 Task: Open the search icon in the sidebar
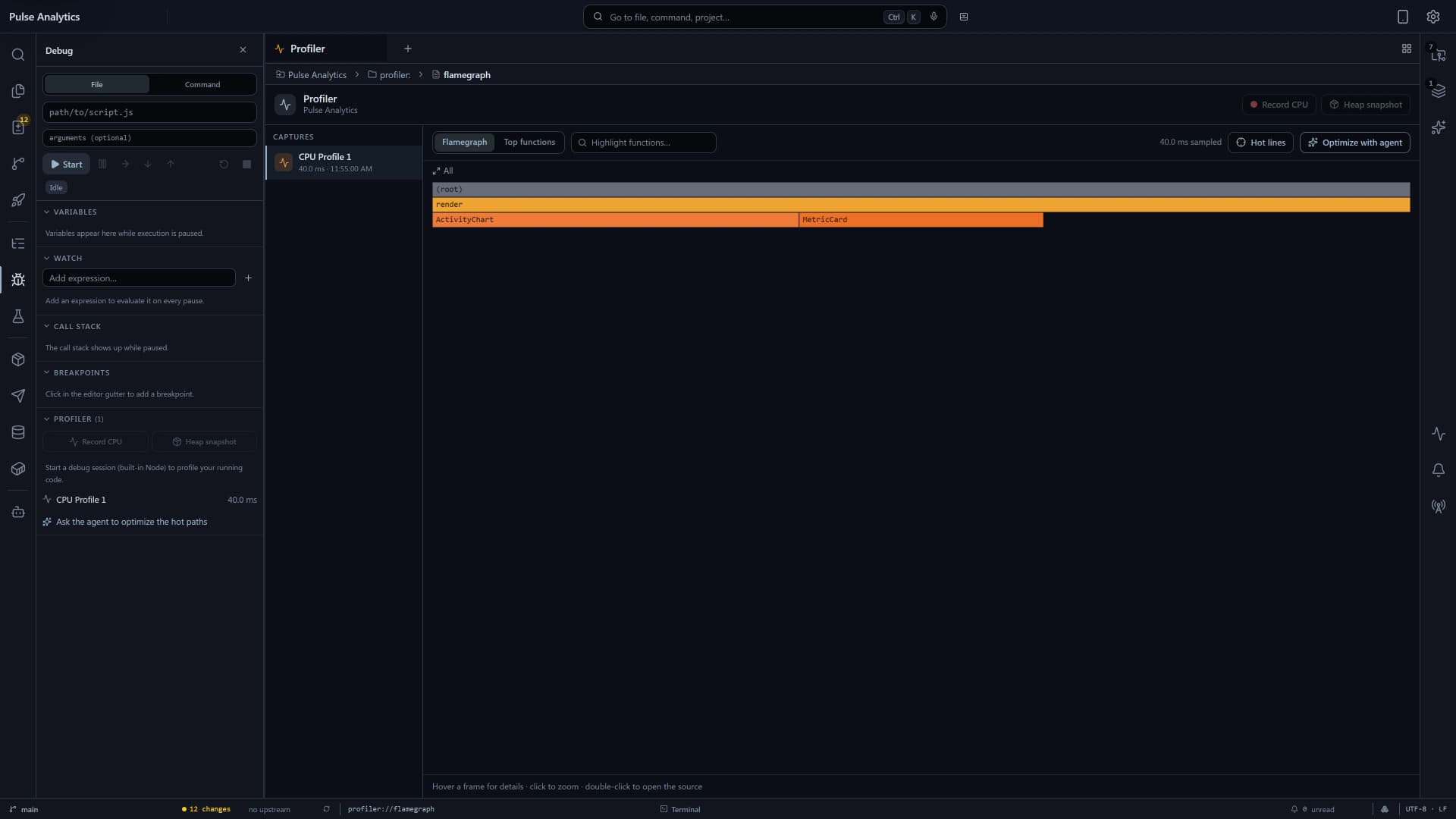point(18,55)
